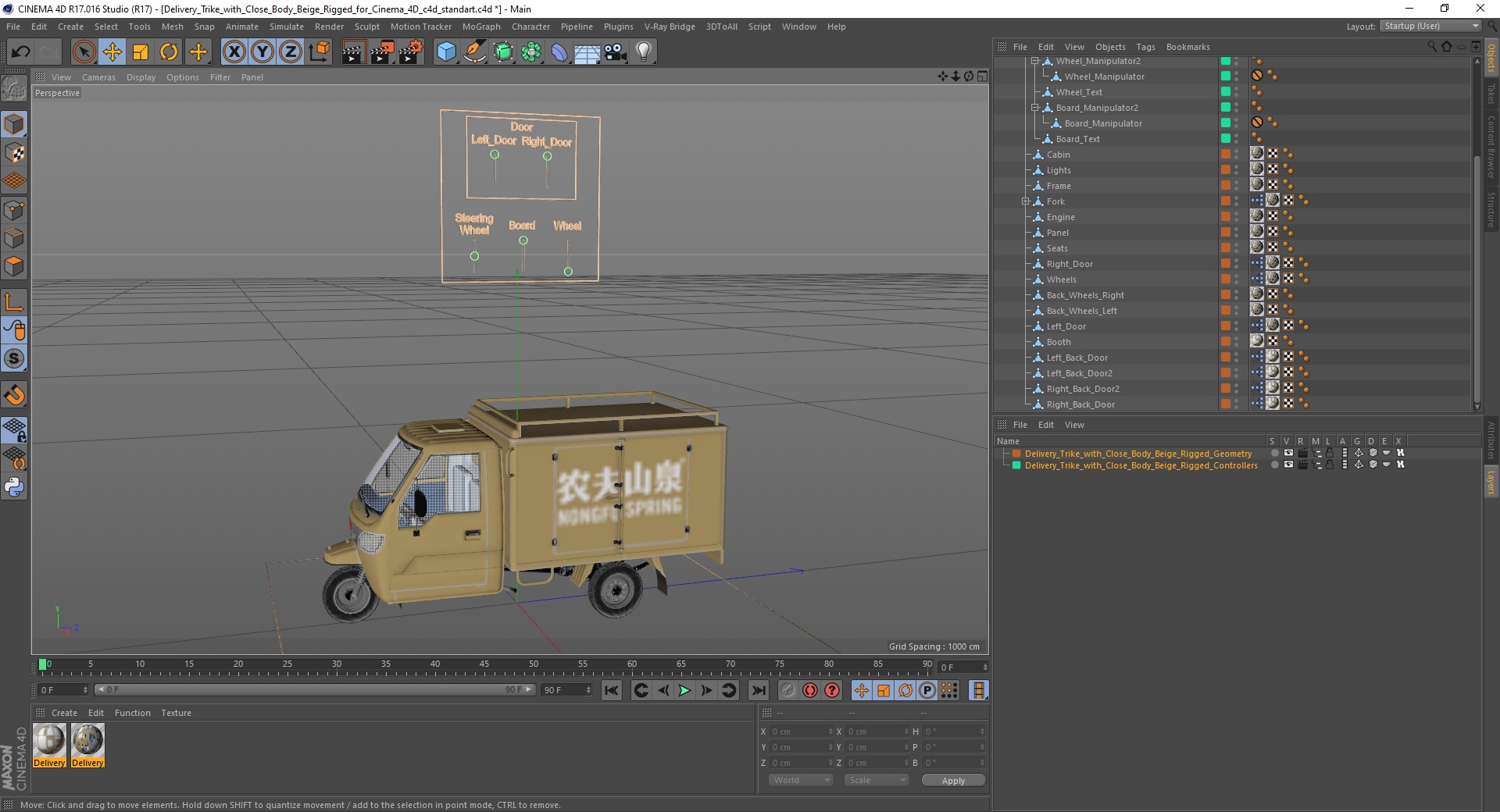Open the Layout dropdown Startup (User)

click(1430, 26)
